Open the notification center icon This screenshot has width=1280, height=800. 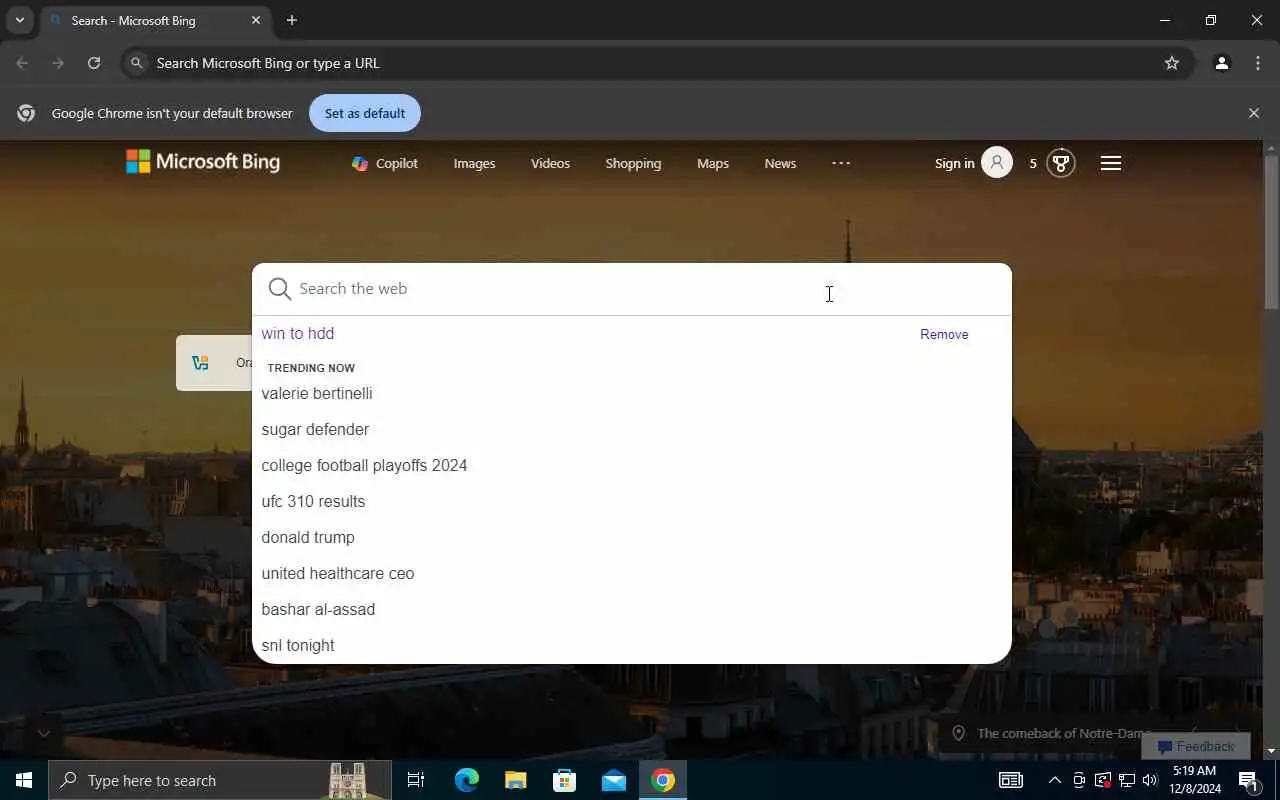coord(1249,780)
